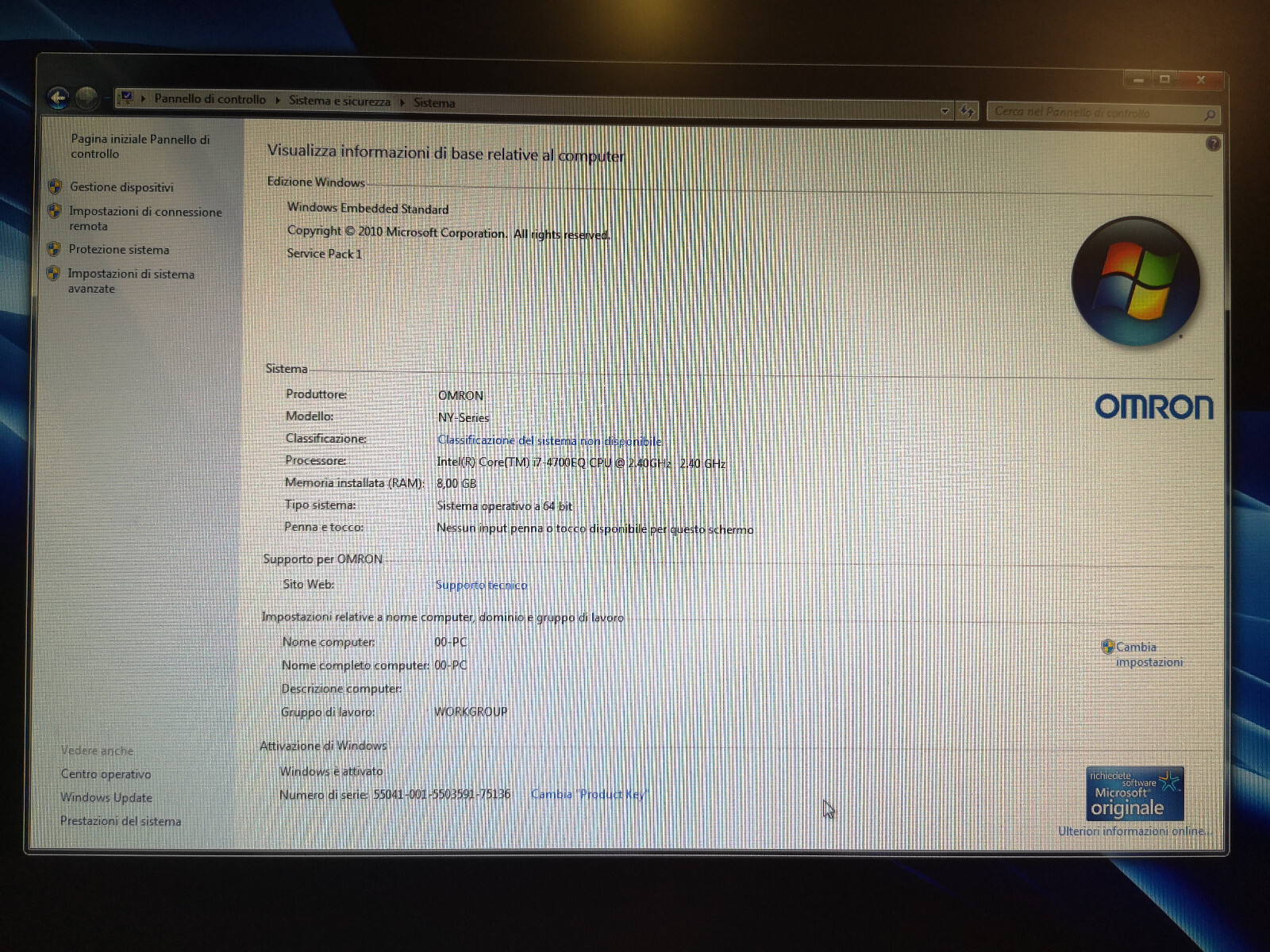Open Gestione dispositivi link
The image size is (1270, 952).
pos(121,187)
